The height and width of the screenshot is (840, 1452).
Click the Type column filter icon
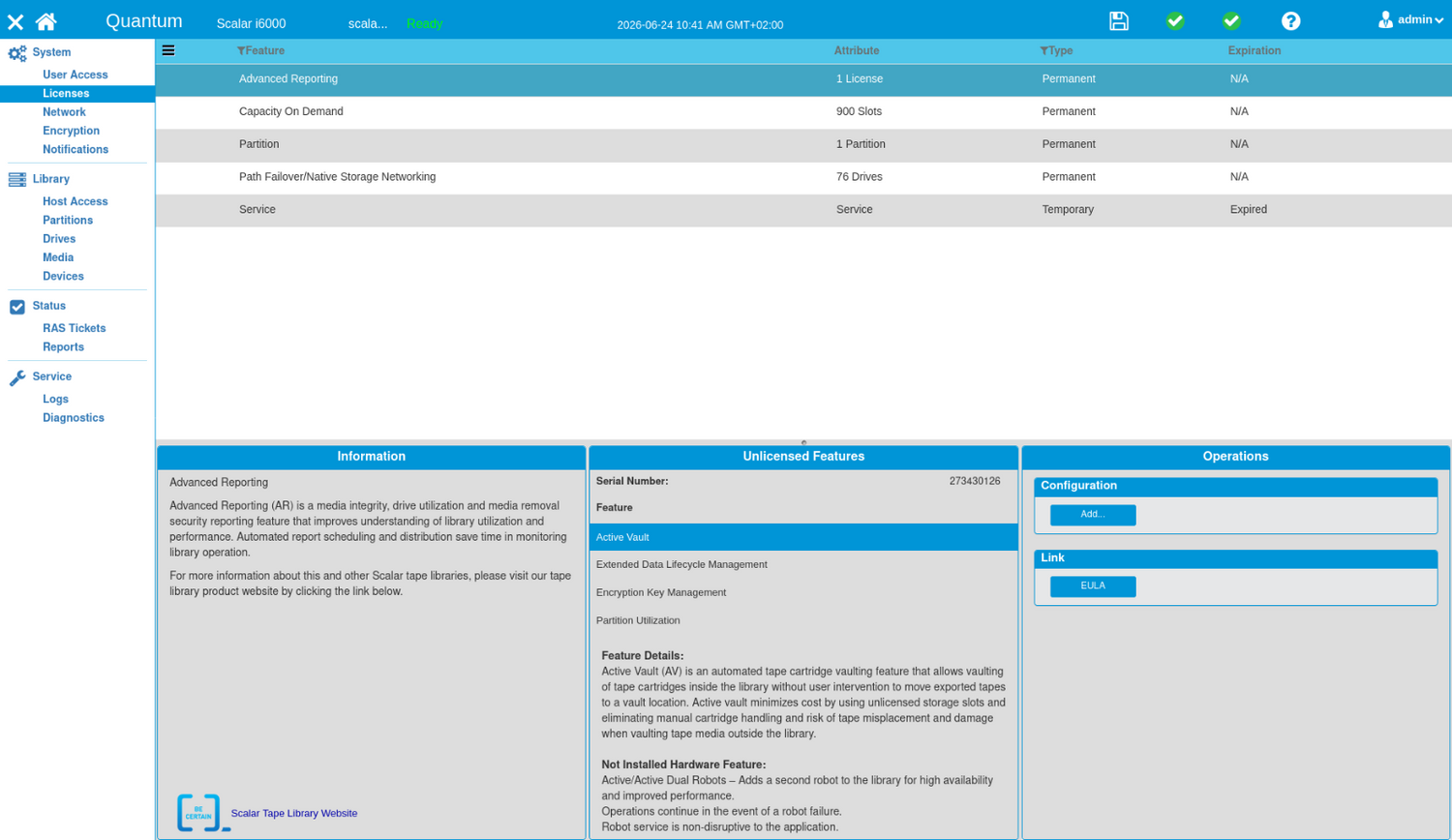click(1044, 51)
